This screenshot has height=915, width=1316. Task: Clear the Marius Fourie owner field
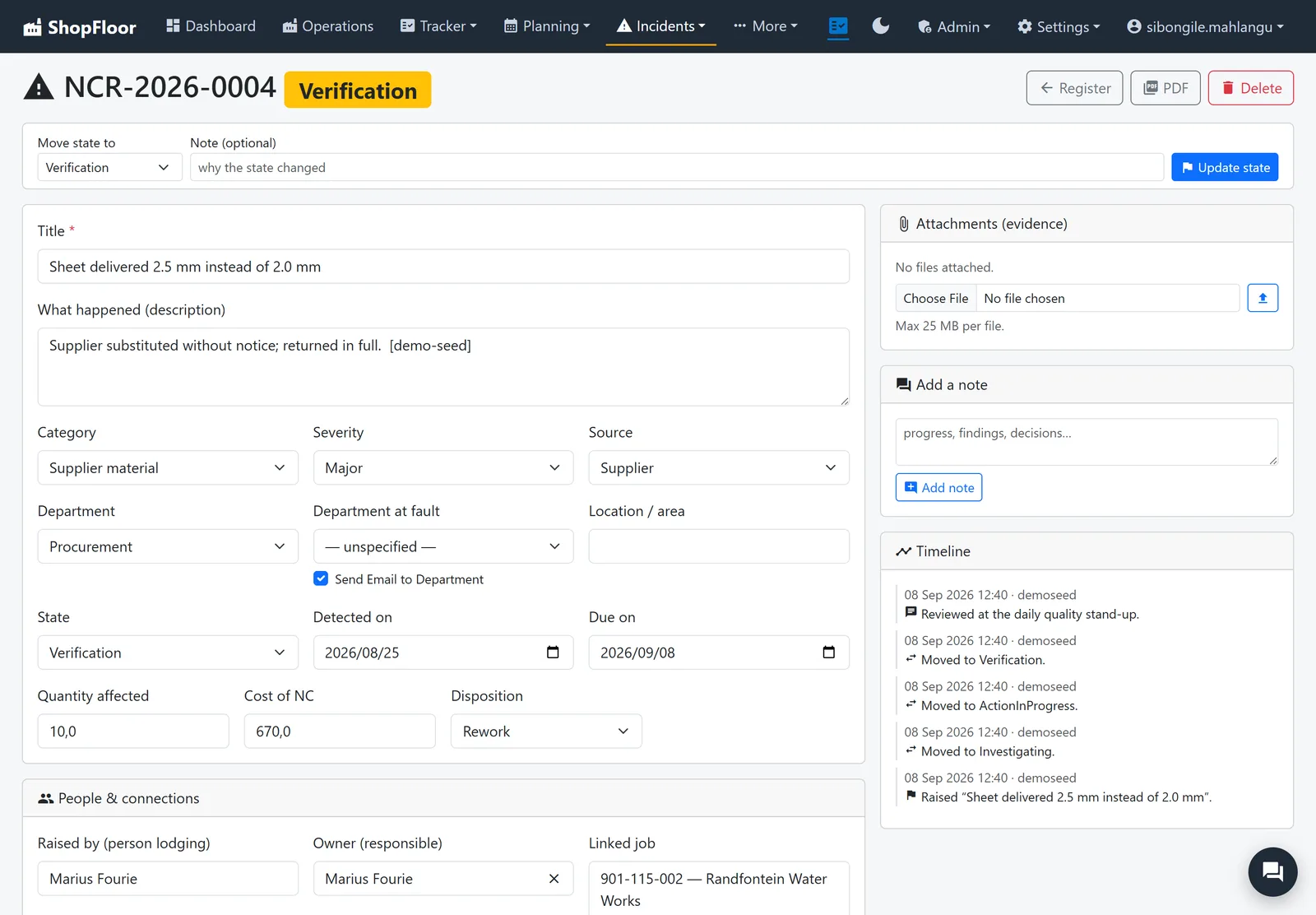coord(554,879)
